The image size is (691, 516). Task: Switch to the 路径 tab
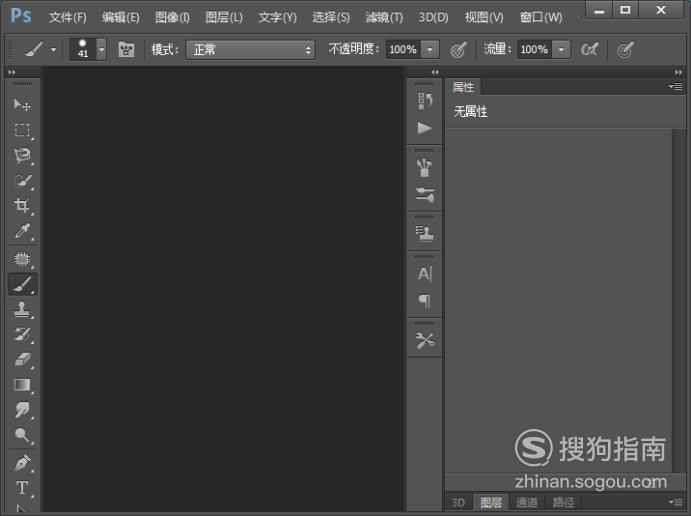pyautogui.click(x=564, y=502)
